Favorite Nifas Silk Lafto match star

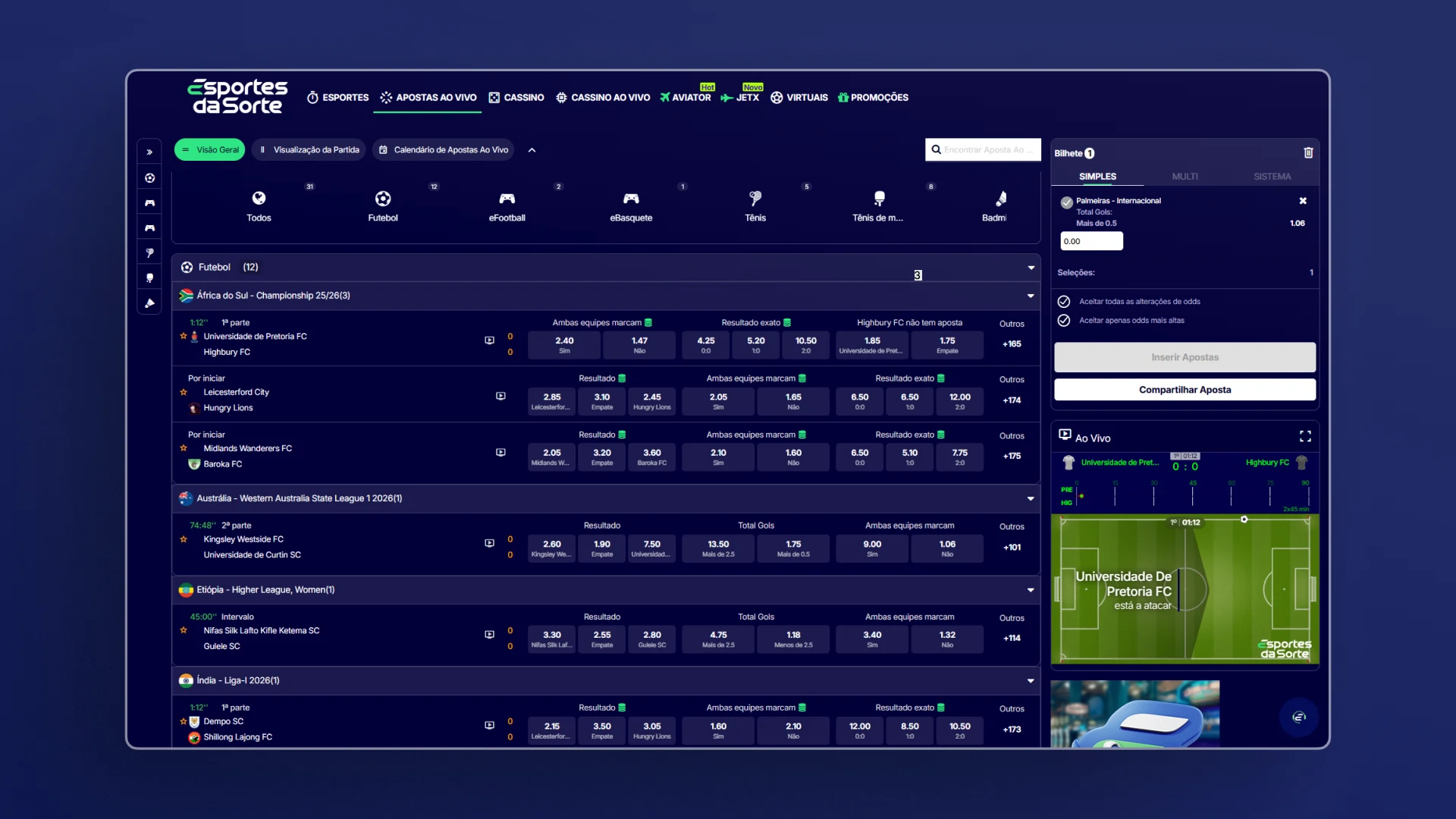(x=184, y=630)
